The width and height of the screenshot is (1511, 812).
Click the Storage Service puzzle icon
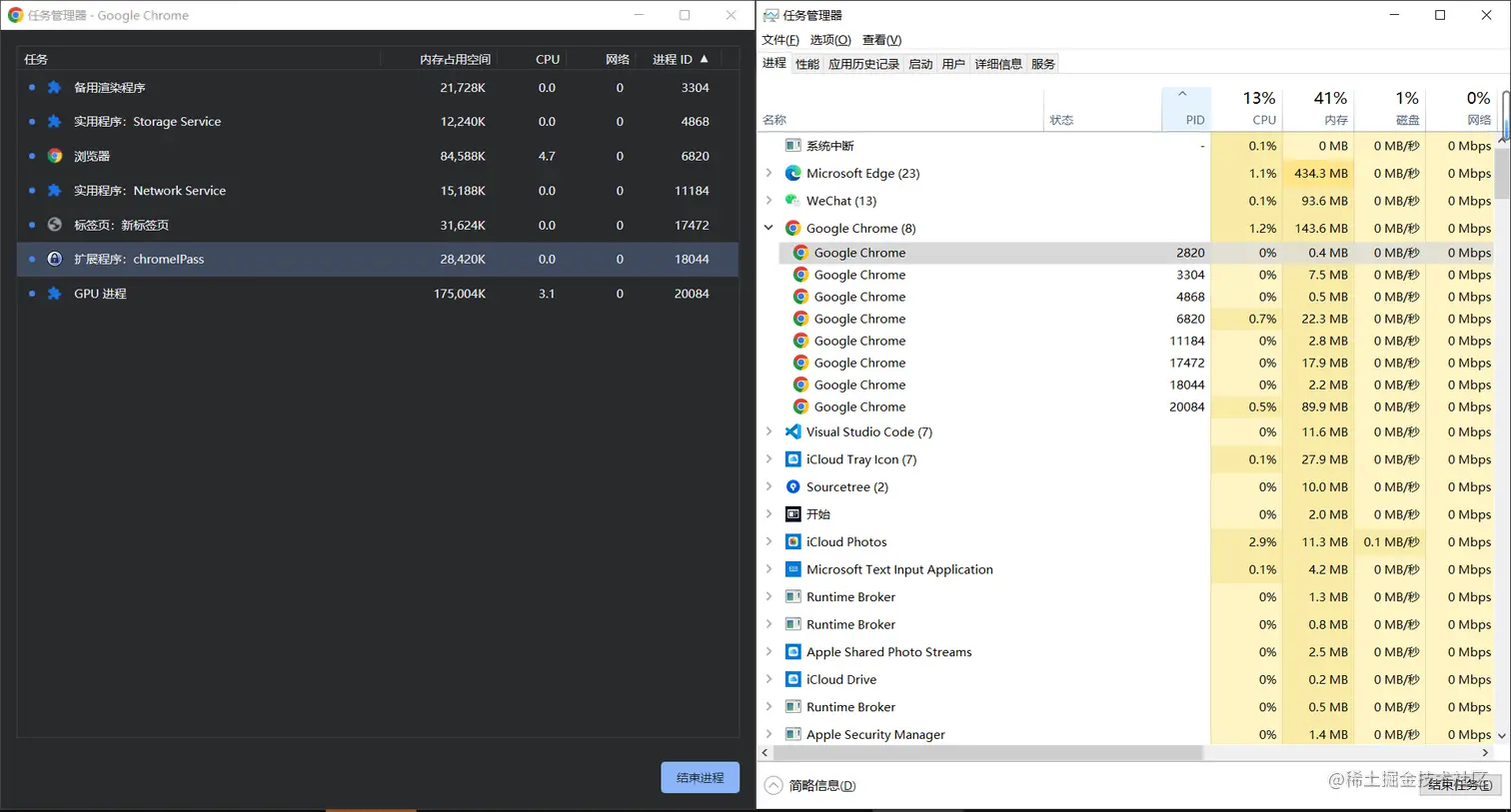click(55, 122)
